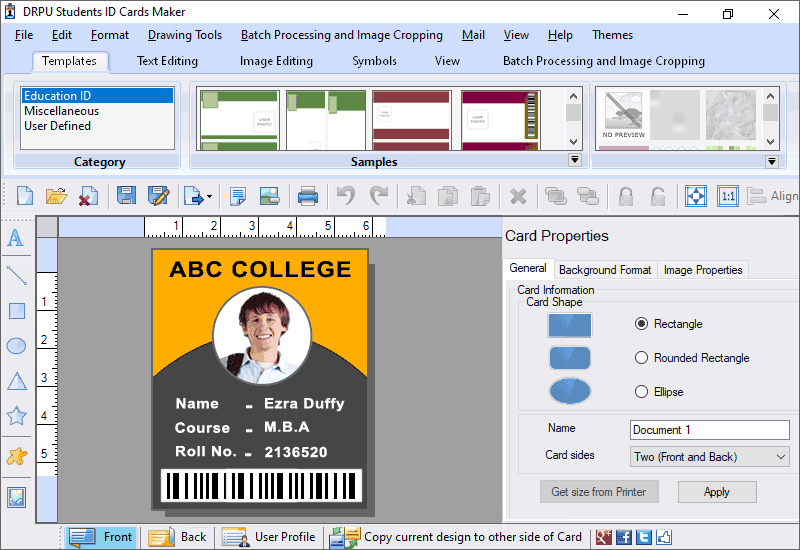Click the 1:1 actual size icon

point(728,196)
